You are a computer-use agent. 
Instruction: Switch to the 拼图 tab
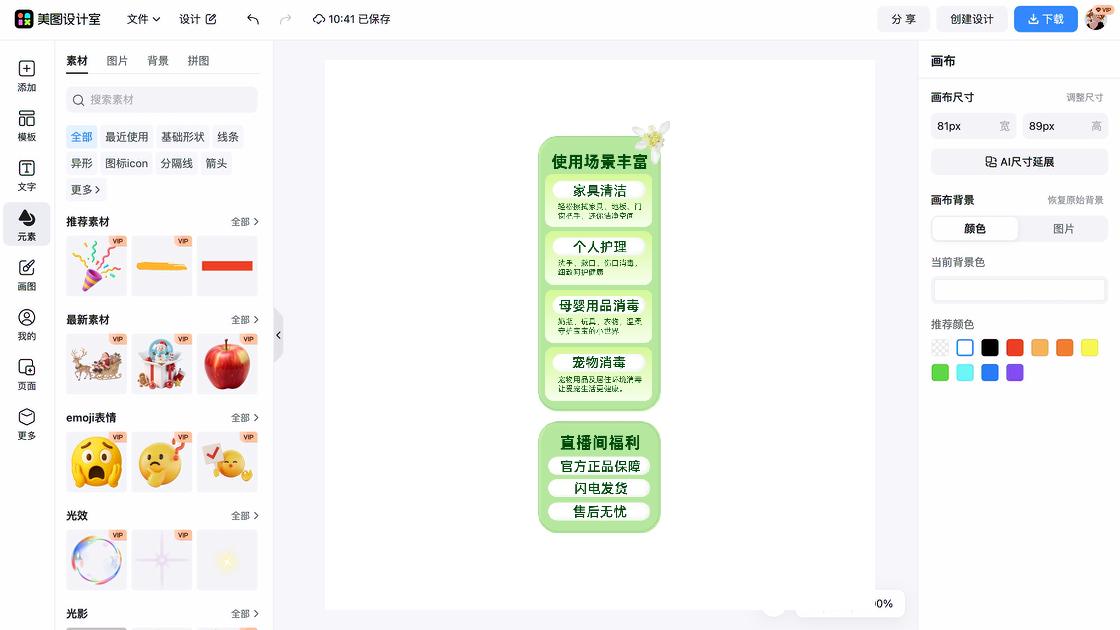[199, 61]
